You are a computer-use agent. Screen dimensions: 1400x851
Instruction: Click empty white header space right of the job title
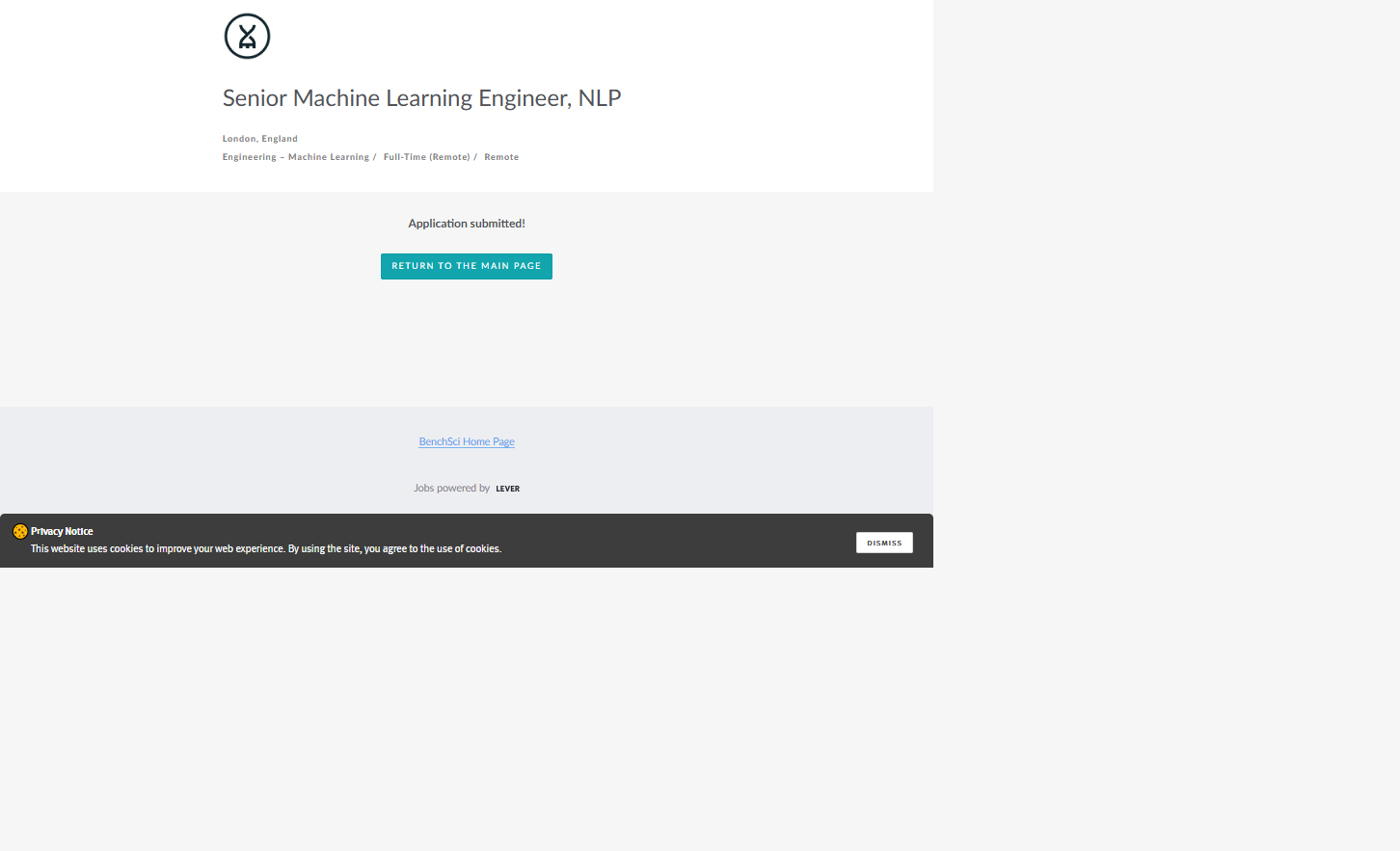coord(771,98)
